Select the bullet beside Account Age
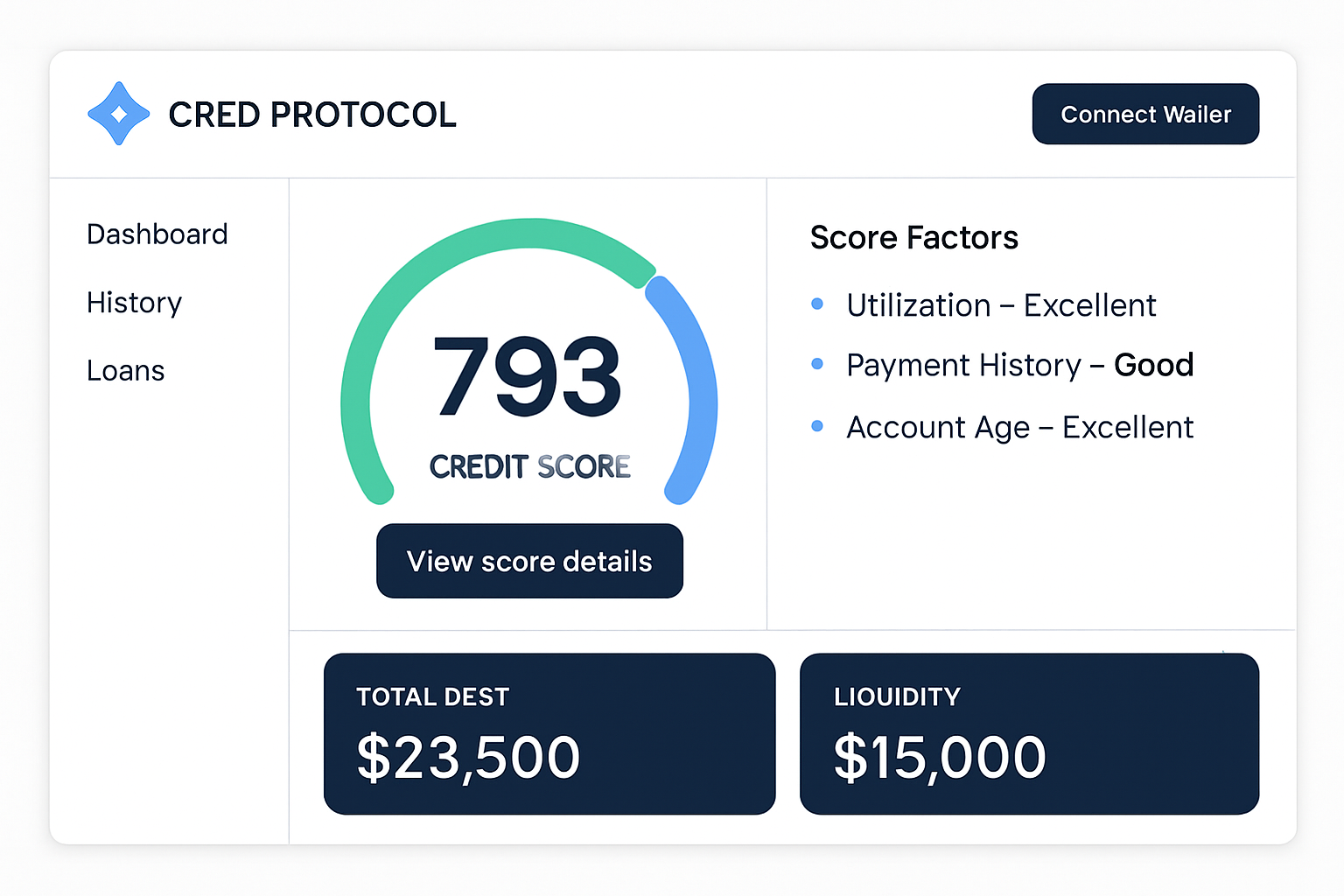This screenshot has height=896, width=1344. tap(817, 426)
